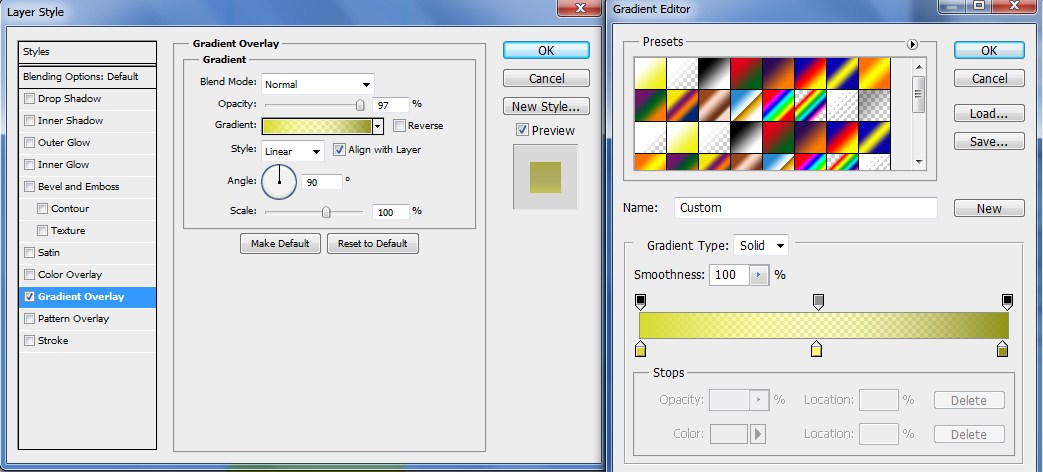Click the Smoothness value field
The width and height of the screenshot is (1043, 472).
729,275
